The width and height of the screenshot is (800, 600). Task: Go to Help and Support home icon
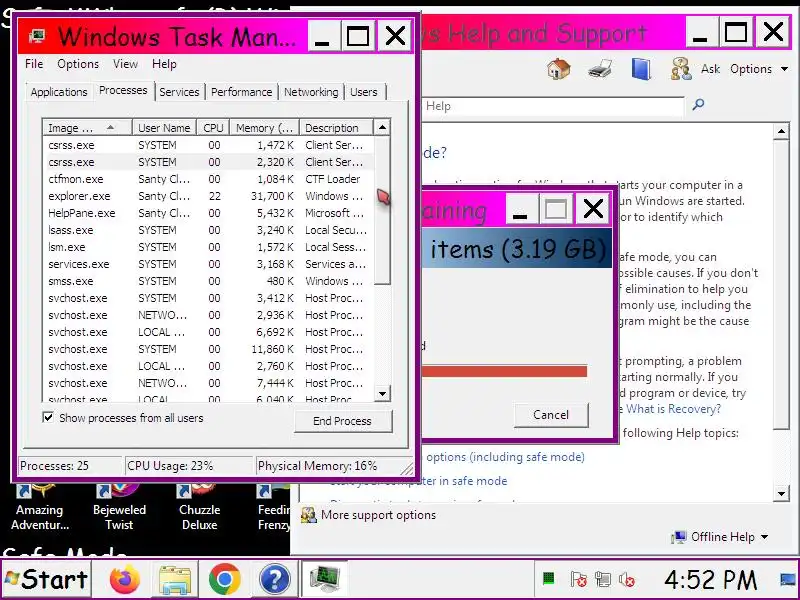click(559, 69)
